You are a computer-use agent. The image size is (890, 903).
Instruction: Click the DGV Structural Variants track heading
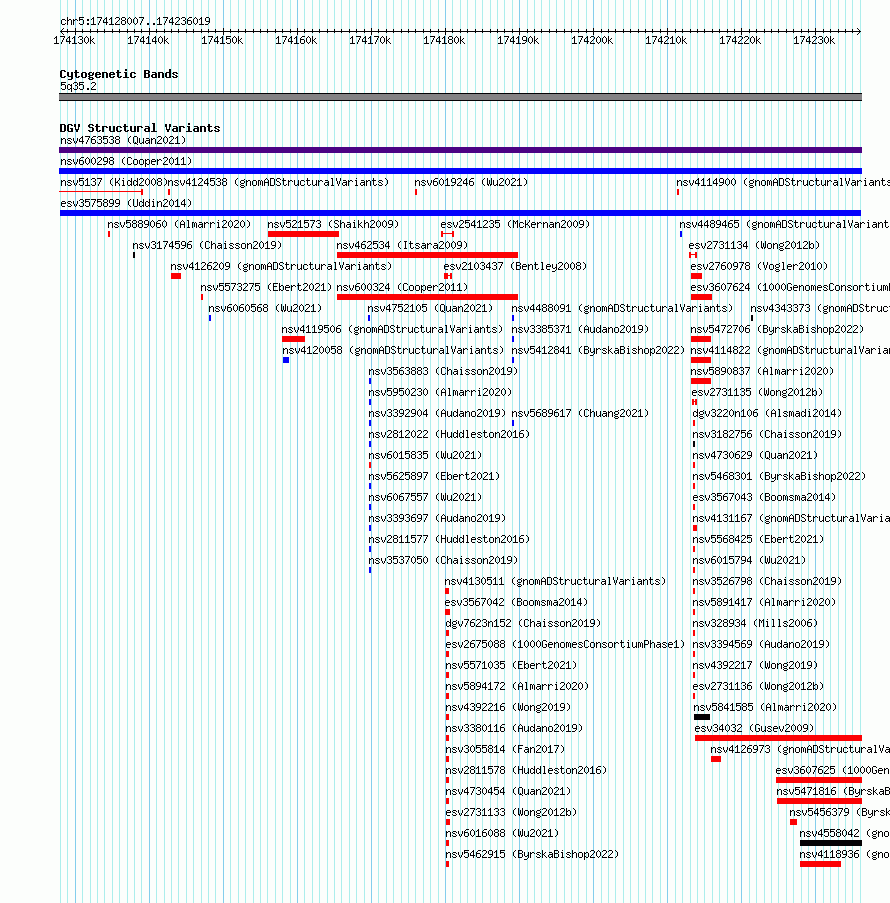140,128
